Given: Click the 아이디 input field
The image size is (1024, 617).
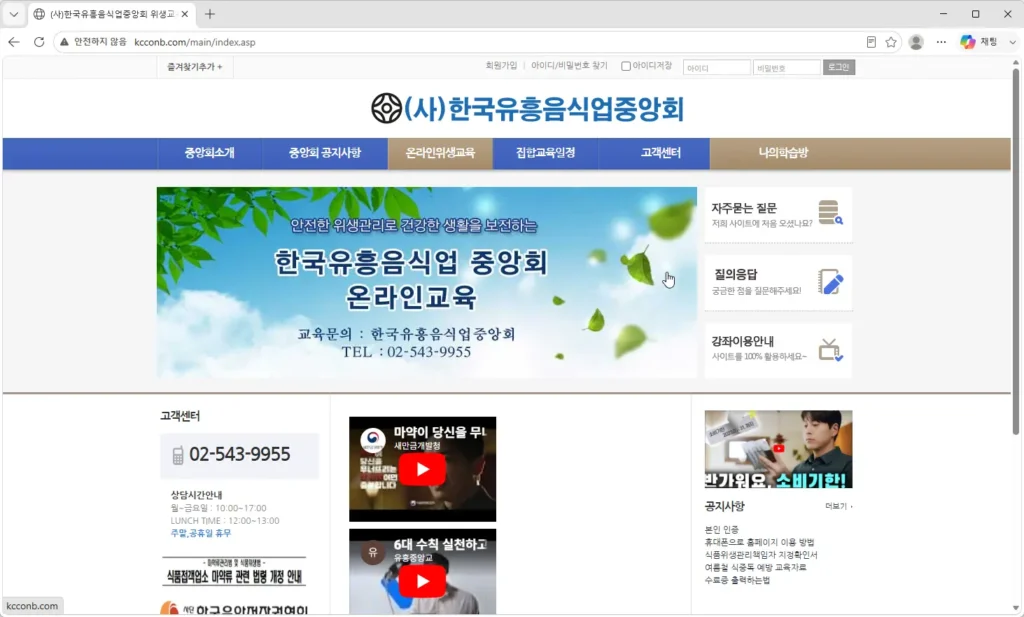Looking at the screenshot, I should (x=716, y=67).
